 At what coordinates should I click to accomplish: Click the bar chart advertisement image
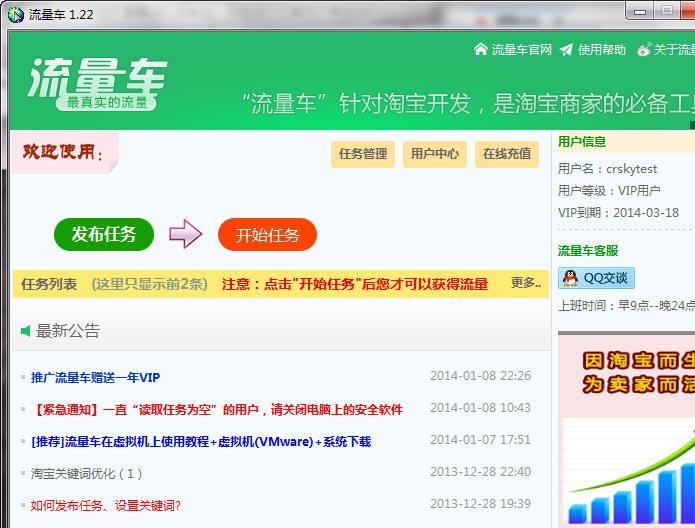click(x=626, y=430)
